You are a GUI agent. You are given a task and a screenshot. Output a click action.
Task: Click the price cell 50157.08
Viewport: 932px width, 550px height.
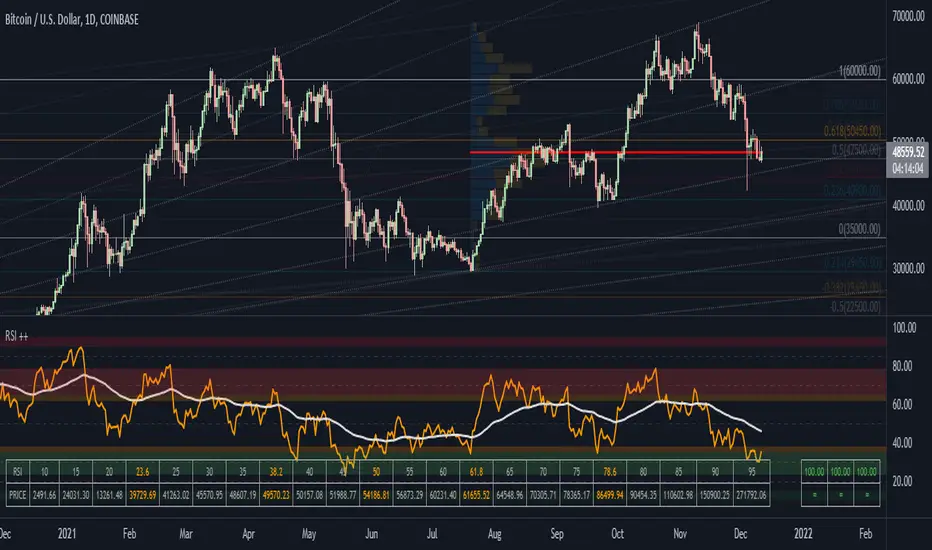coord(309,495)
